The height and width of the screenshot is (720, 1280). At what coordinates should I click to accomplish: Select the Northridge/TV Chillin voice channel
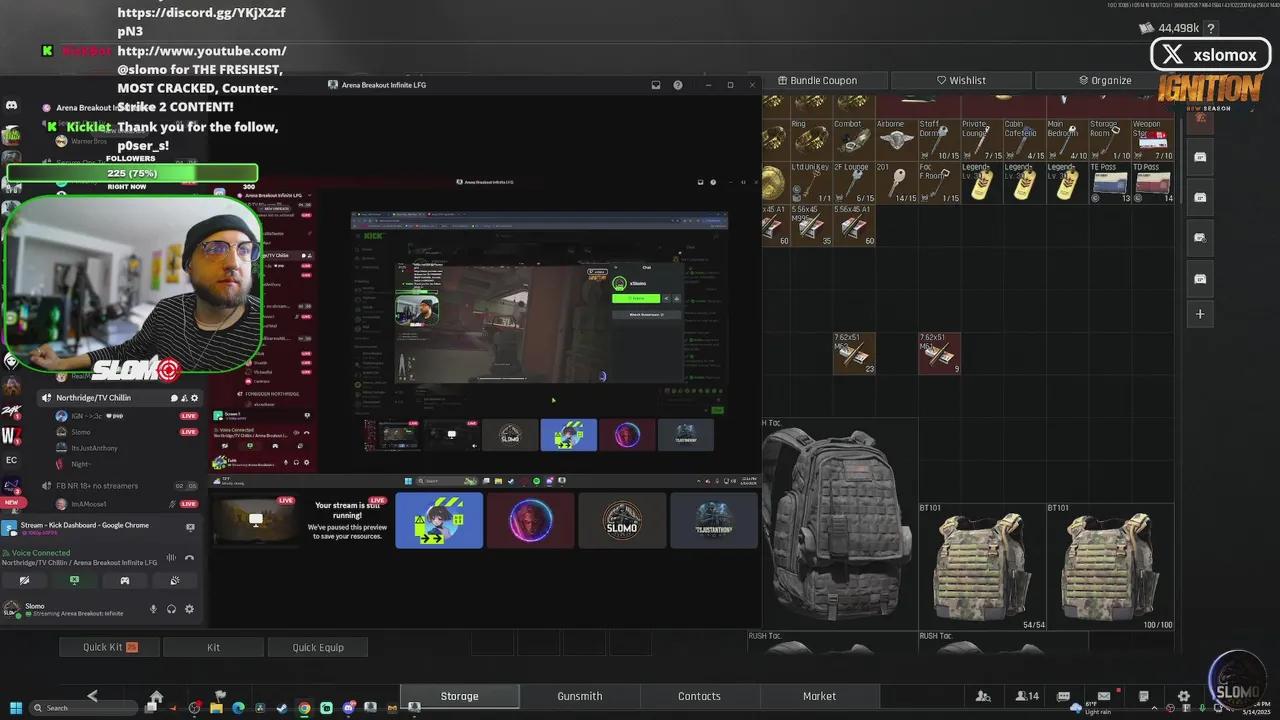(x=93, y=398)
